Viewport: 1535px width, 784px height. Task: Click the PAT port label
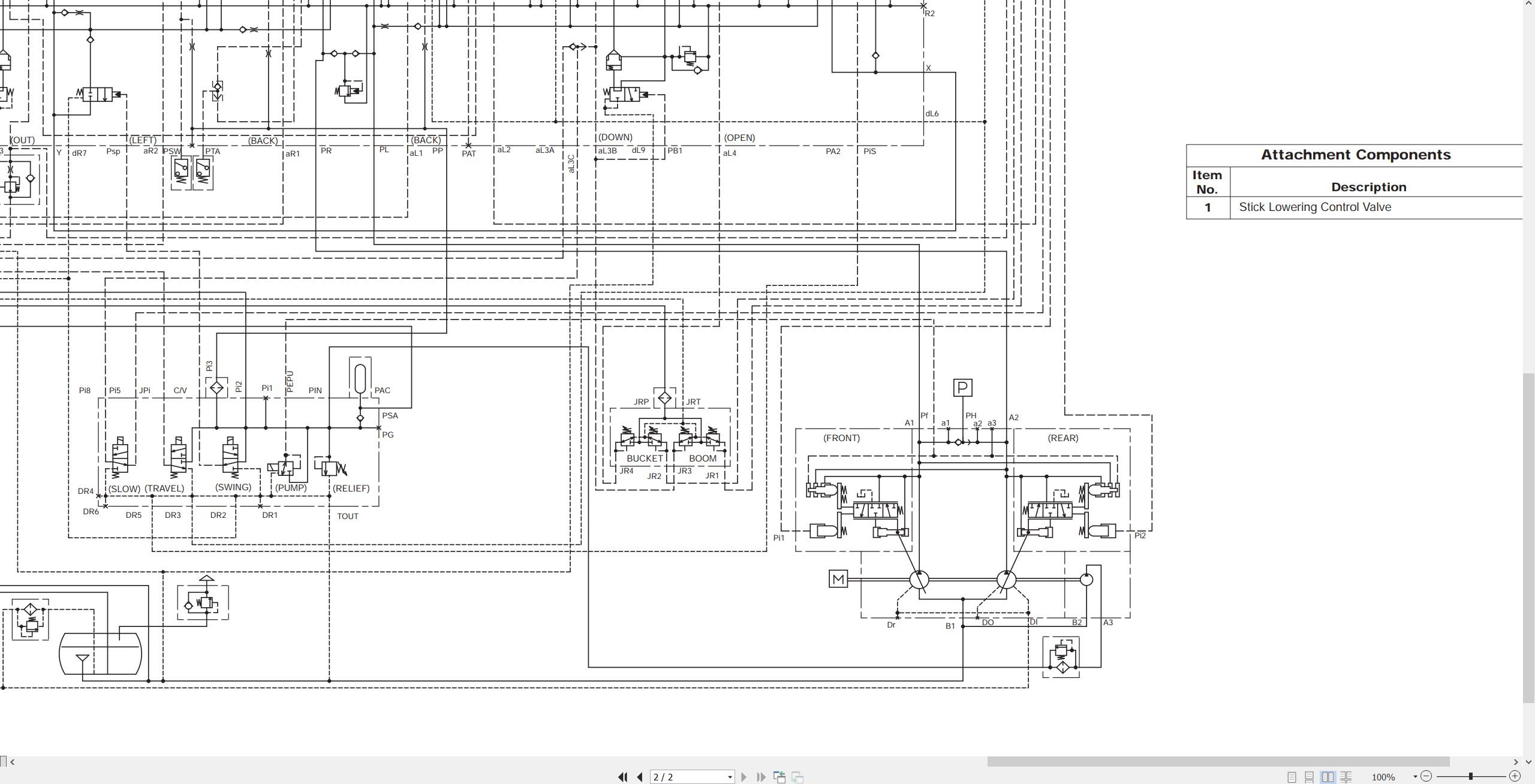[469, 154]
